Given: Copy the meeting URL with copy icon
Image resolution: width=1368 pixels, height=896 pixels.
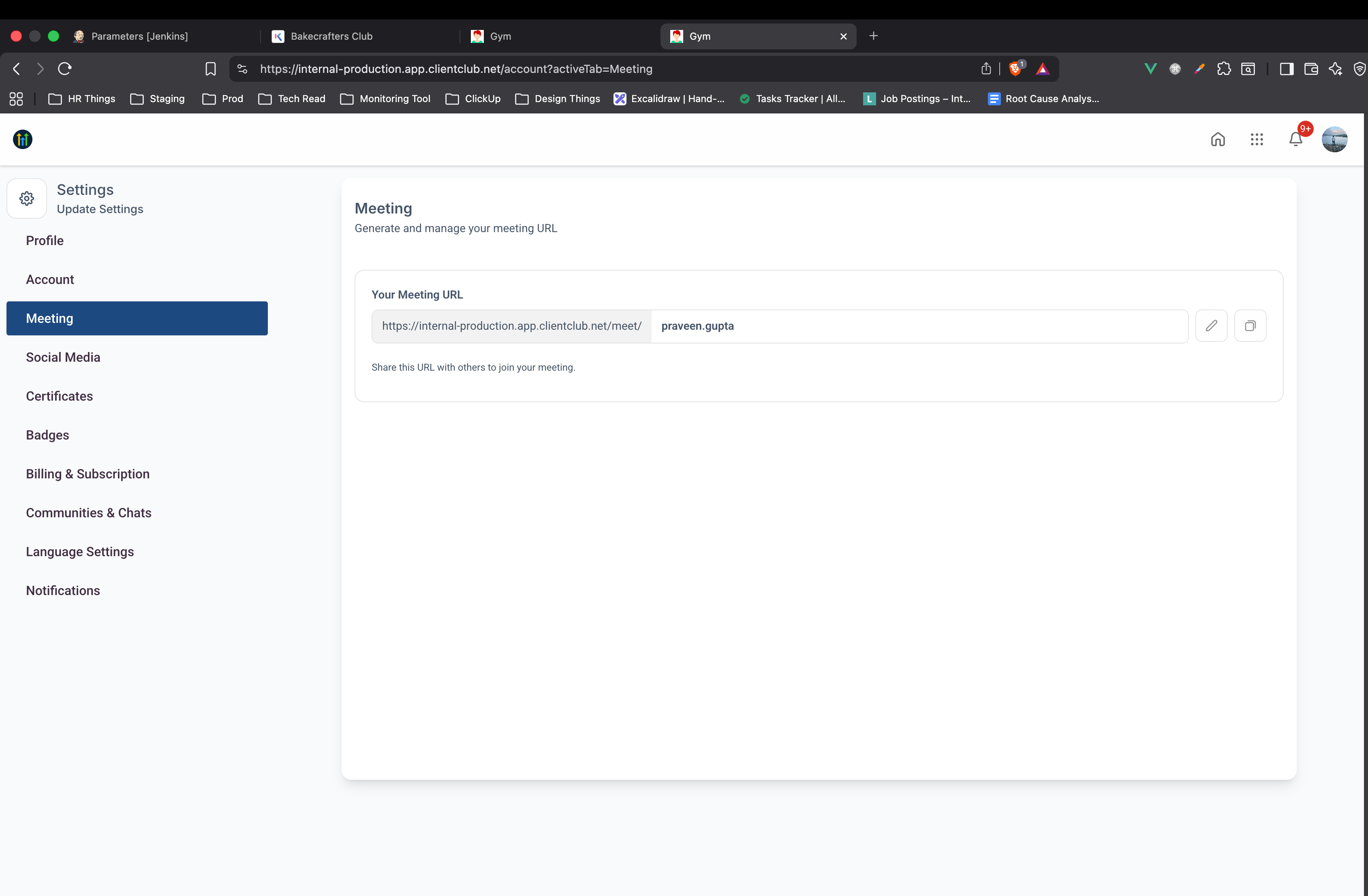Looking at the screenshot, I should (1250, 326).
